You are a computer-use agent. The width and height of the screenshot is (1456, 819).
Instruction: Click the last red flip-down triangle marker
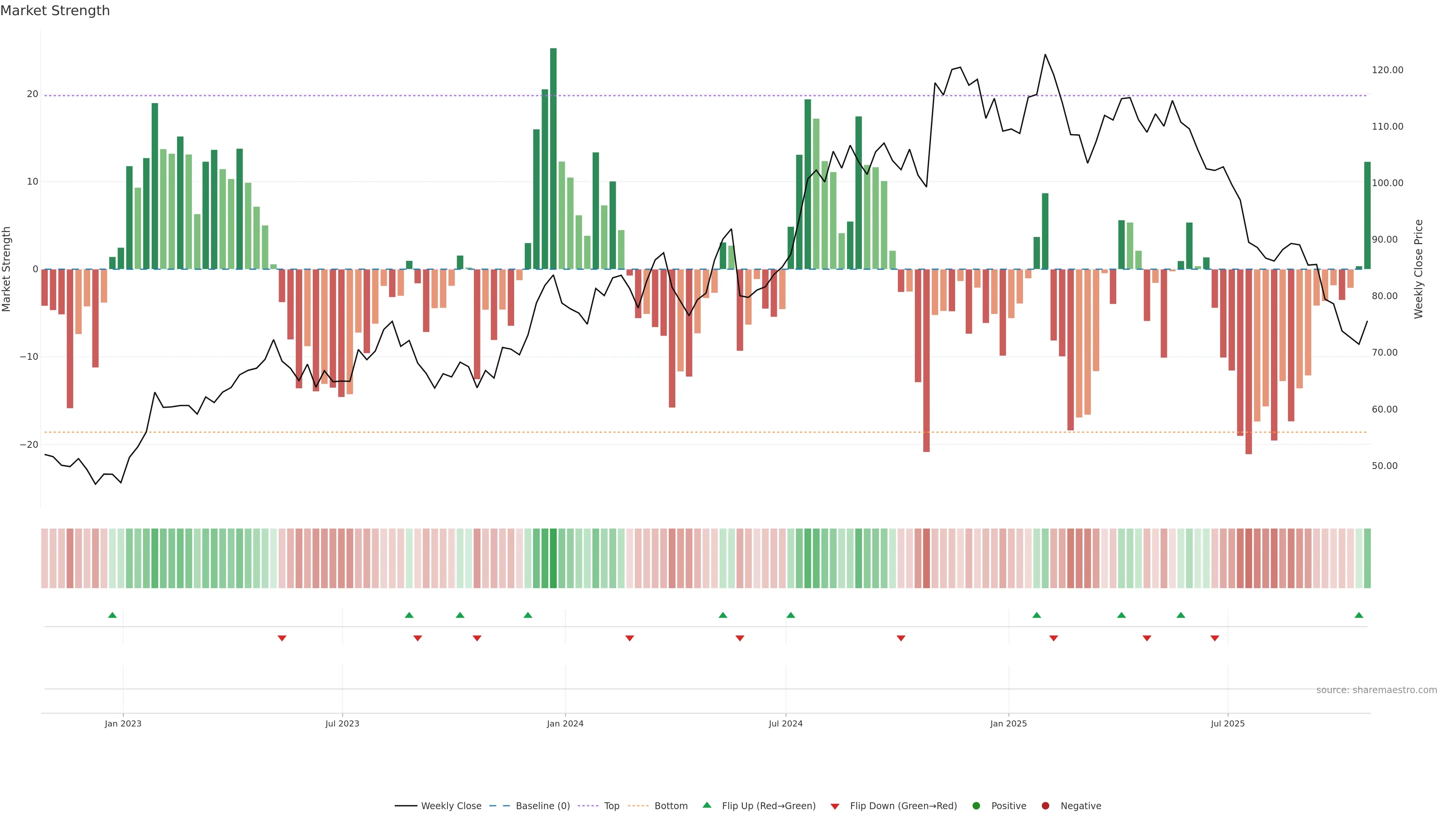click(x=1214, y=638)
